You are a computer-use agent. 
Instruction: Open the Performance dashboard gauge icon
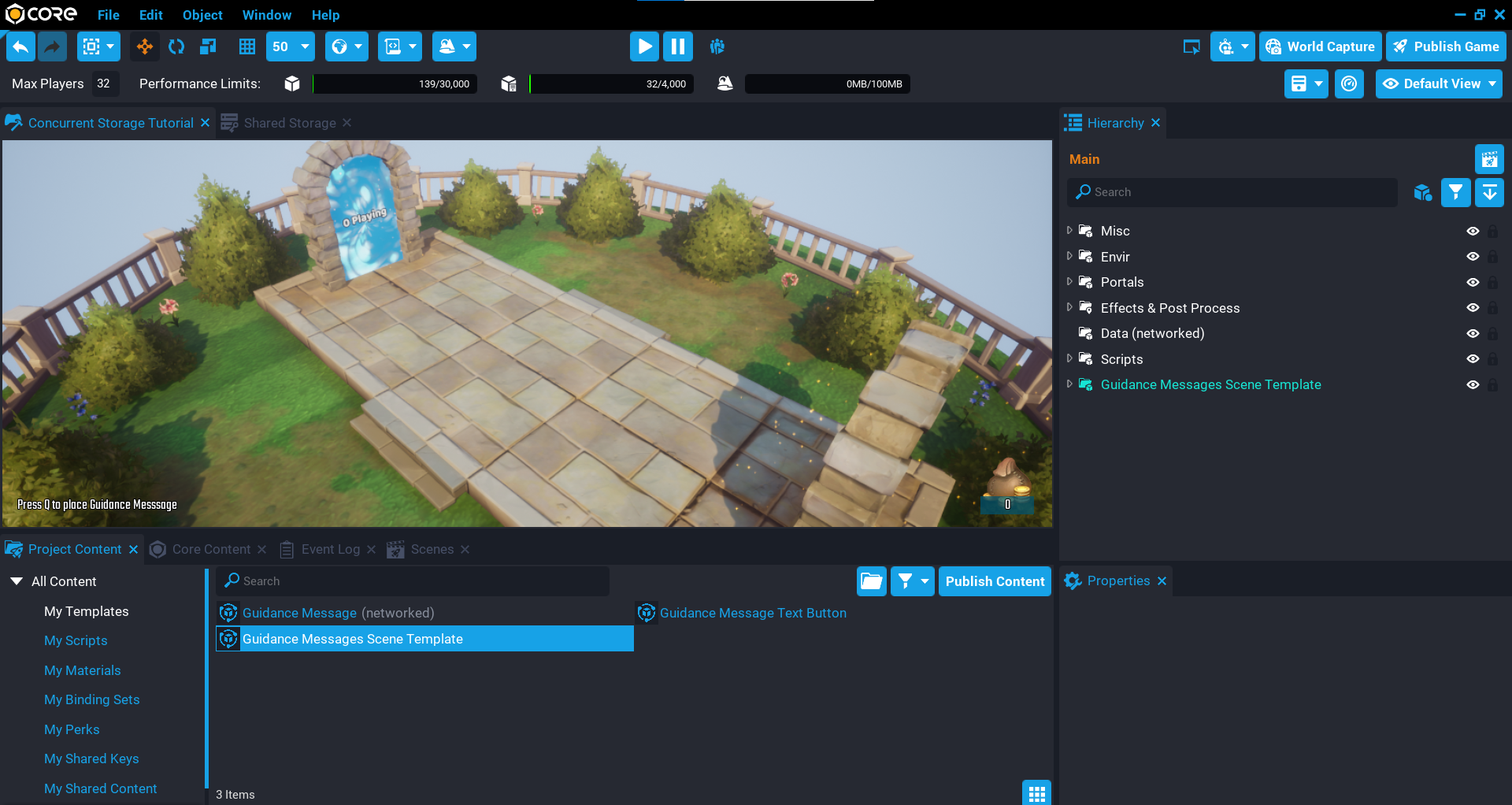click(x=1349, y=83)
